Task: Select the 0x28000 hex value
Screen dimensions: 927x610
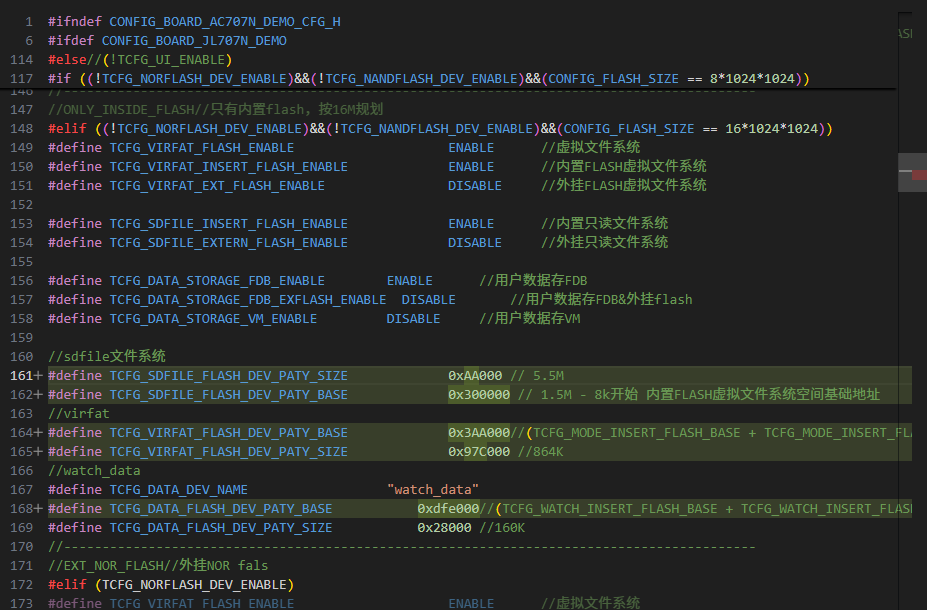Action: point(444,527)
